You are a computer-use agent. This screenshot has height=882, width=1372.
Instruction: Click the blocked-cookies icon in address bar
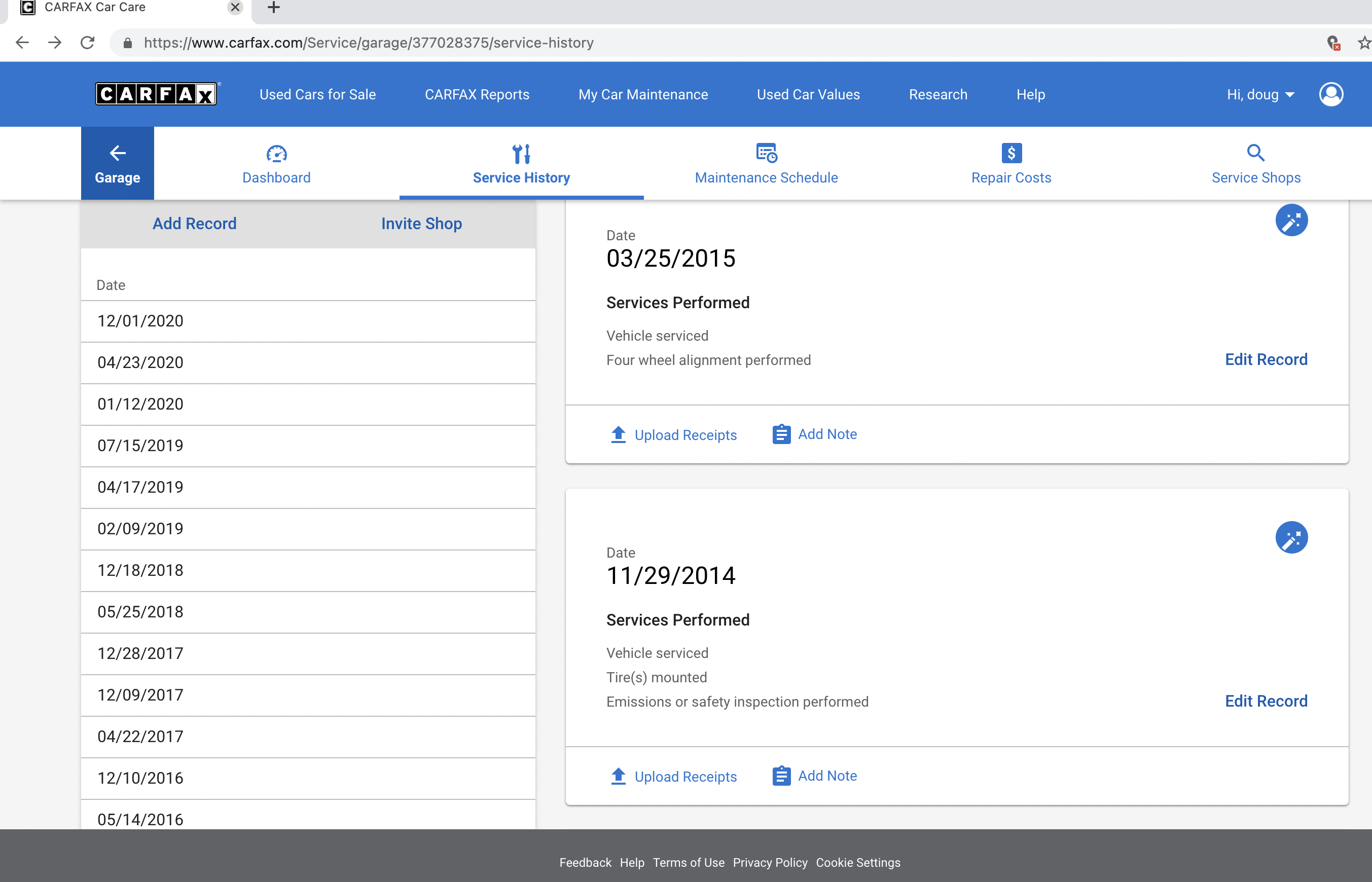(1333, 43)
